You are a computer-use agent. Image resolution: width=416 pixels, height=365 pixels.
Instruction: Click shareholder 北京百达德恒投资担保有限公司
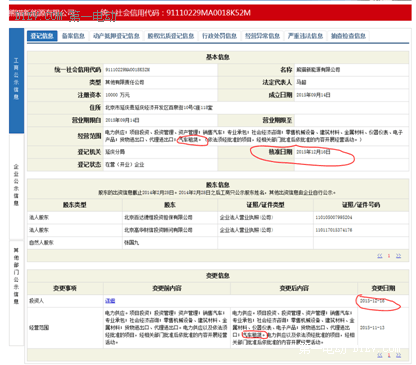pyautogui.click(x=158, y=217)
